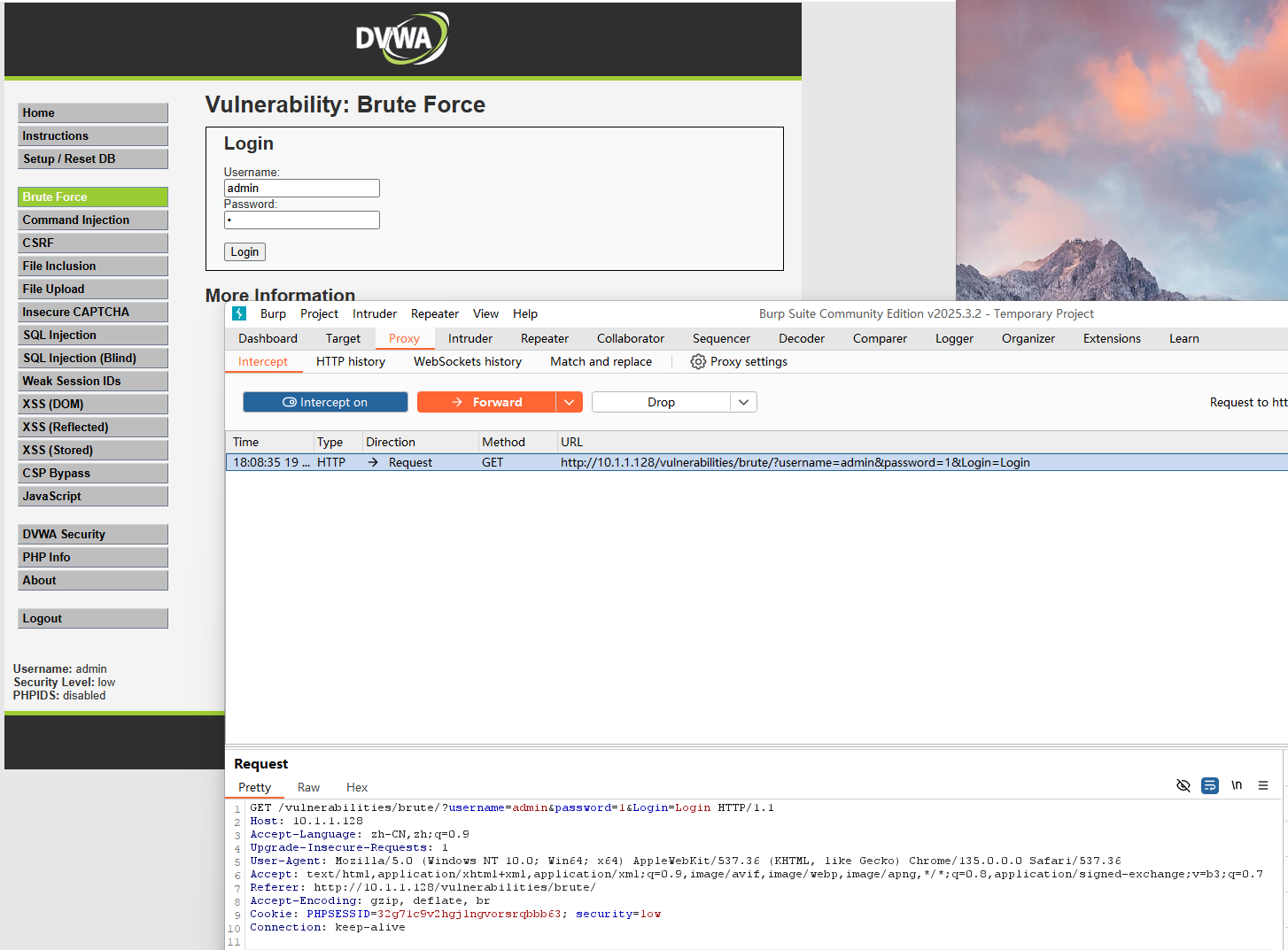Switch to WebSockets history sub-tab
Viewport: 1288px width, 950px height.
click(x=468, y=361)
